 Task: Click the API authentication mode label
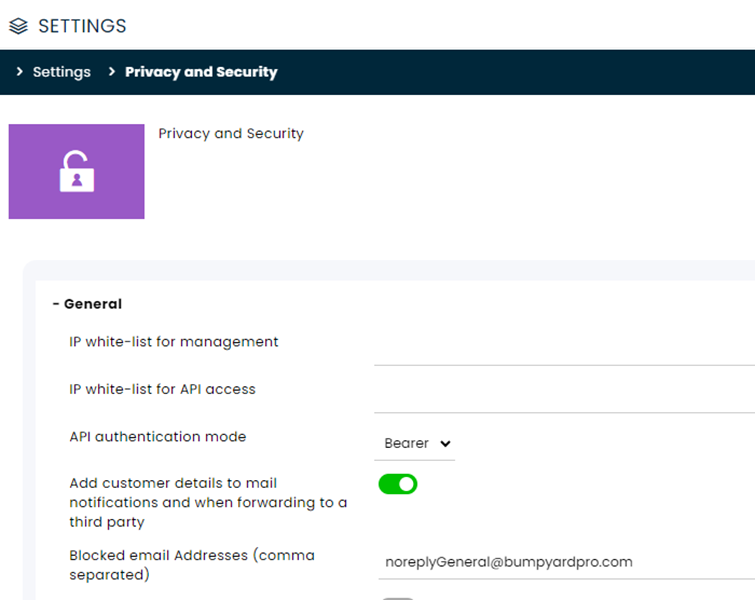tap(158, 437)
